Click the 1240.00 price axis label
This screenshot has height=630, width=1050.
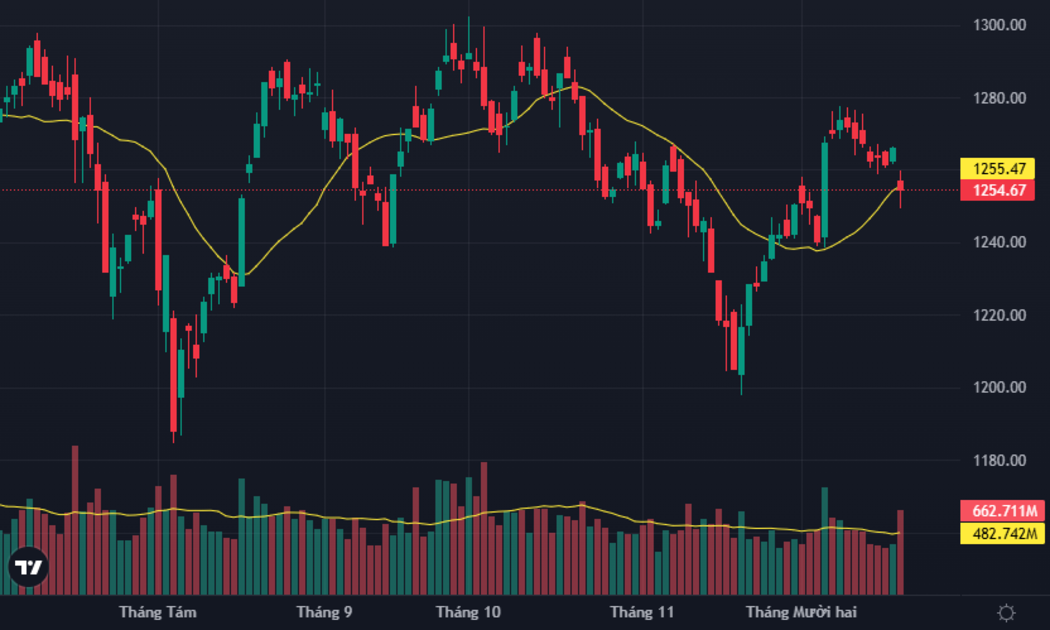tap(999, 242)
